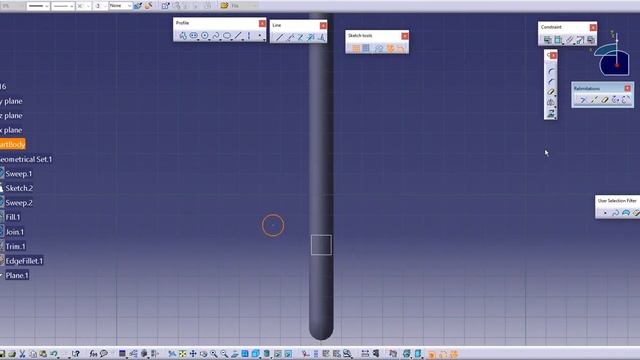Select Join.1 in the specification tree
The image size is (640, 360).
(x=14, y=232)
